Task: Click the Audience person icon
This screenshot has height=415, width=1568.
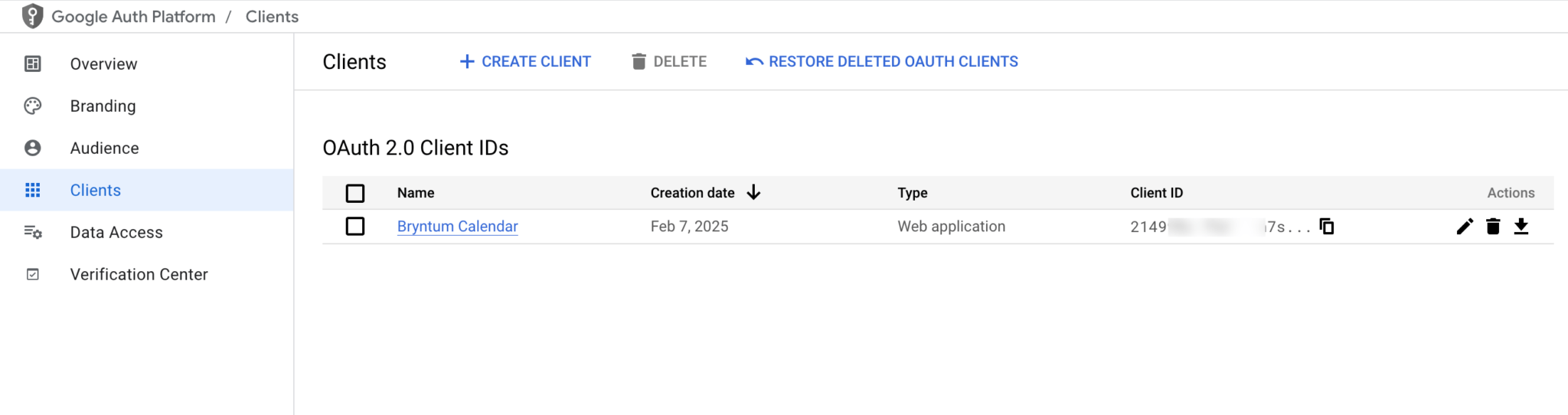Action: click(33, 148)
